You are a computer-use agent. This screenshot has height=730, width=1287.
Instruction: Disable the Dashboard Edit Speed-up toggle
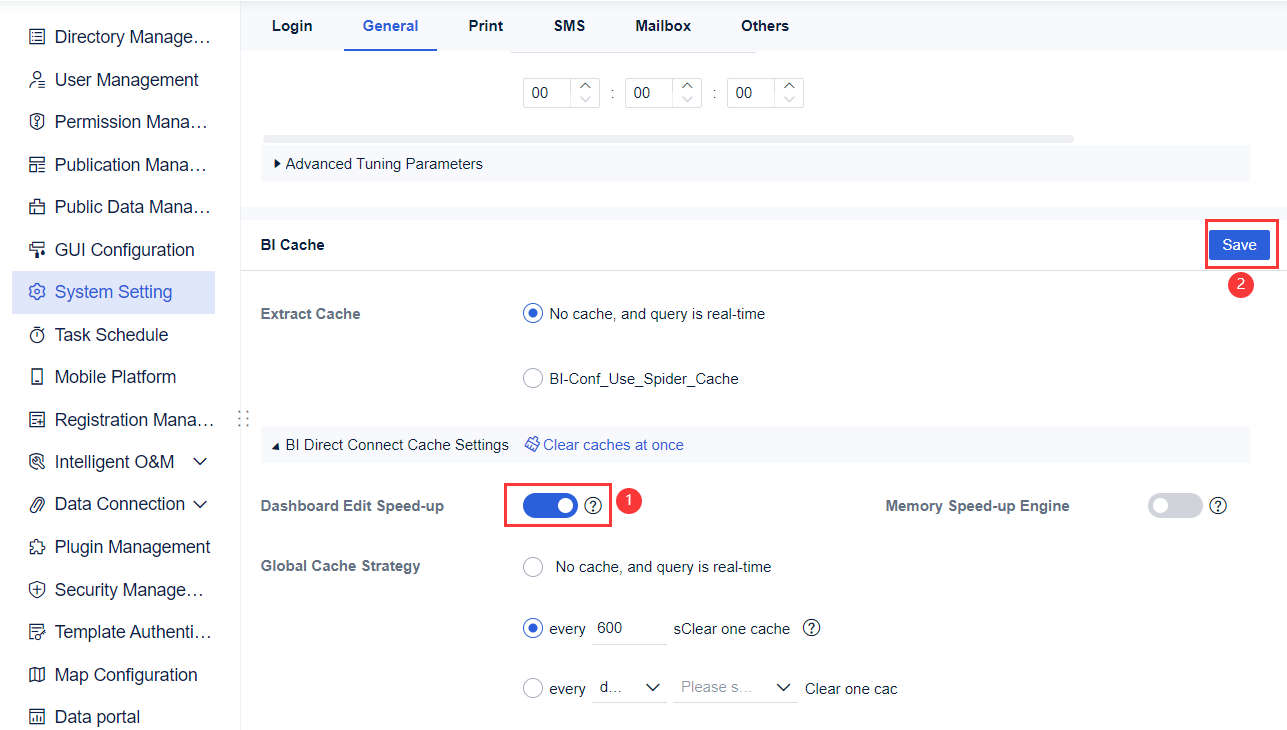click(x=548, y=505)
